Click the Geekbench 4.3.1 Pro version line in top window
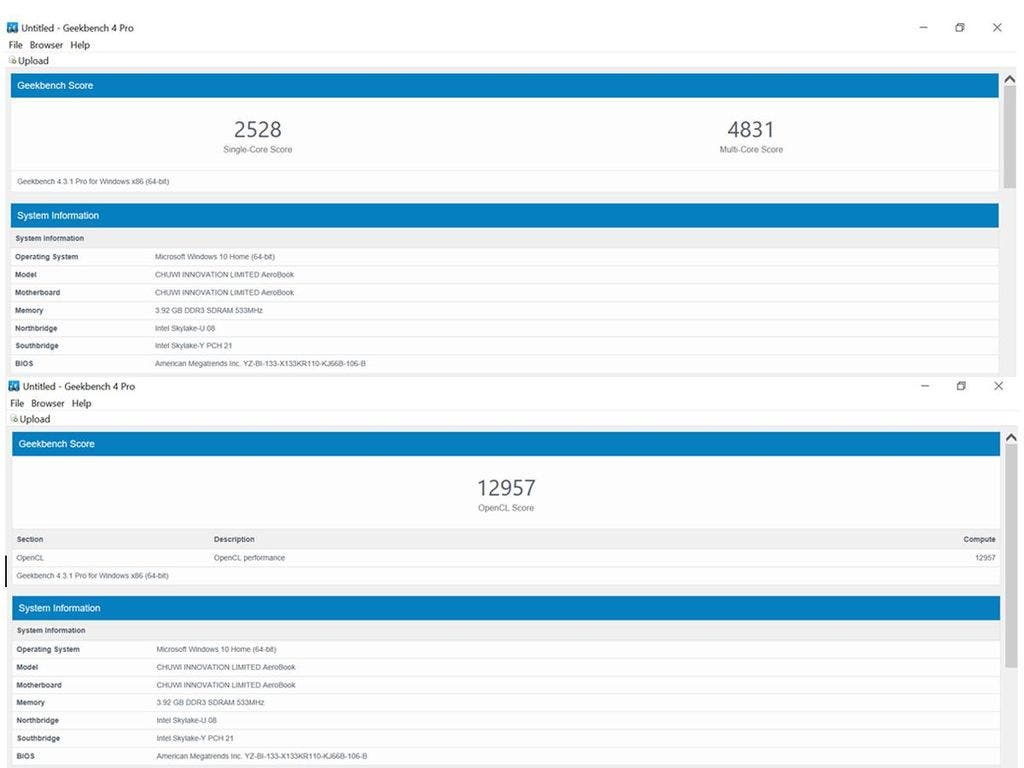The width and height of the screenshot is (1024, 768). (x=93, y=182)
